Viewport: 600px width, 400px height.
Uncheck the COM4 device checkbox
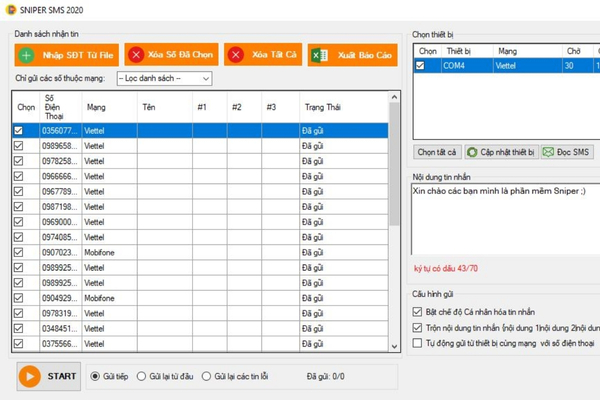coord(421,66)
